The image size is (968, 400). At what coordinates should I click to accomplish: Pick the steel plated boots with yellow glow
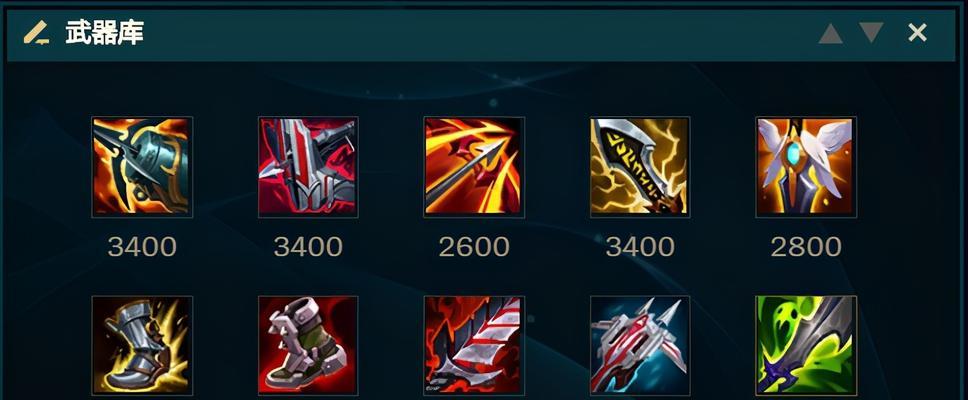coord(142,346)
